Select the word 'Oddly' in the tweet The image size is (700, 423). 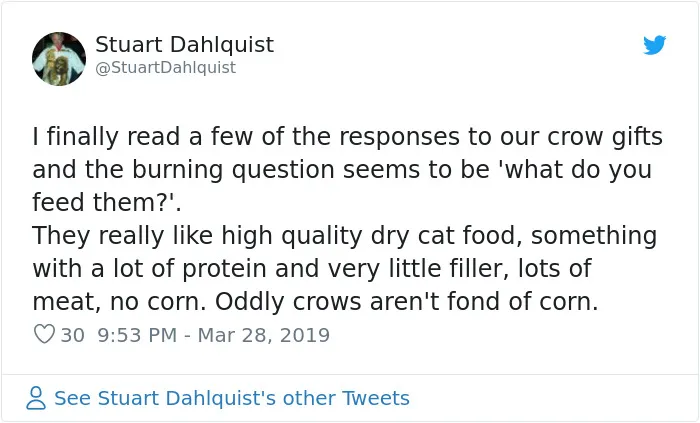[250, 302]
